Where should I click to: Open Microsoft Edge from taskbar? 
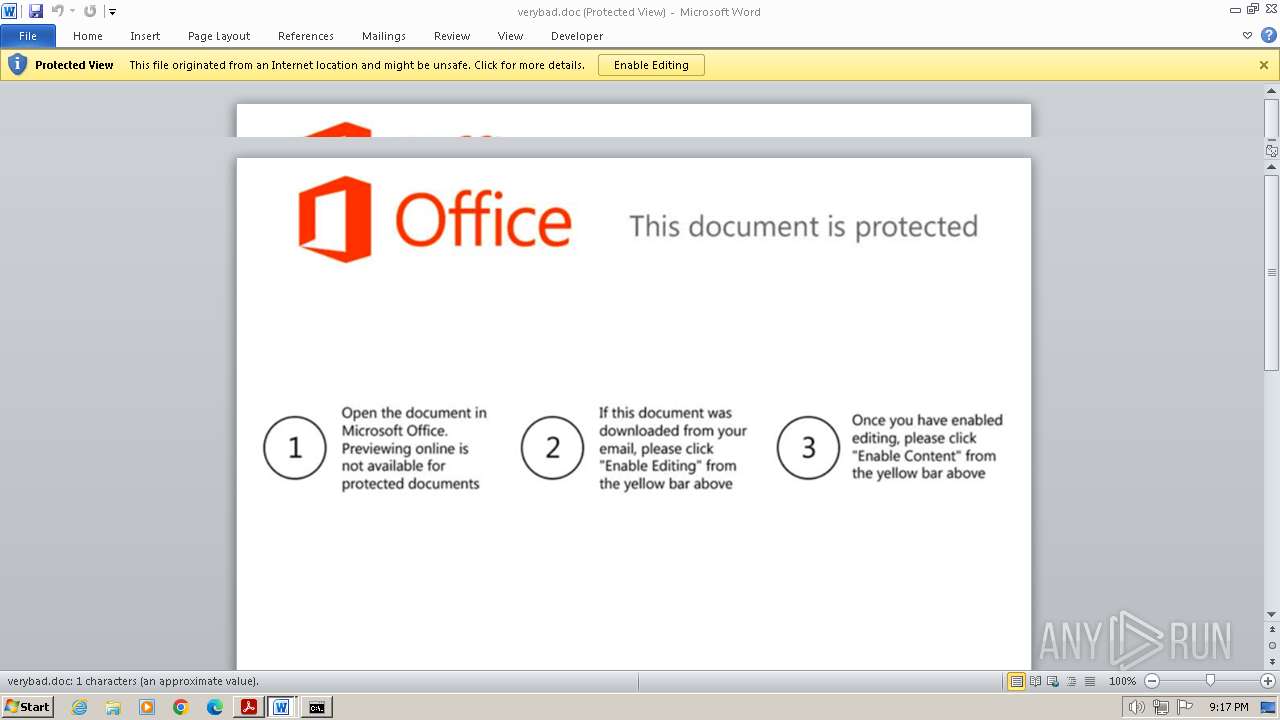point(215,707)
